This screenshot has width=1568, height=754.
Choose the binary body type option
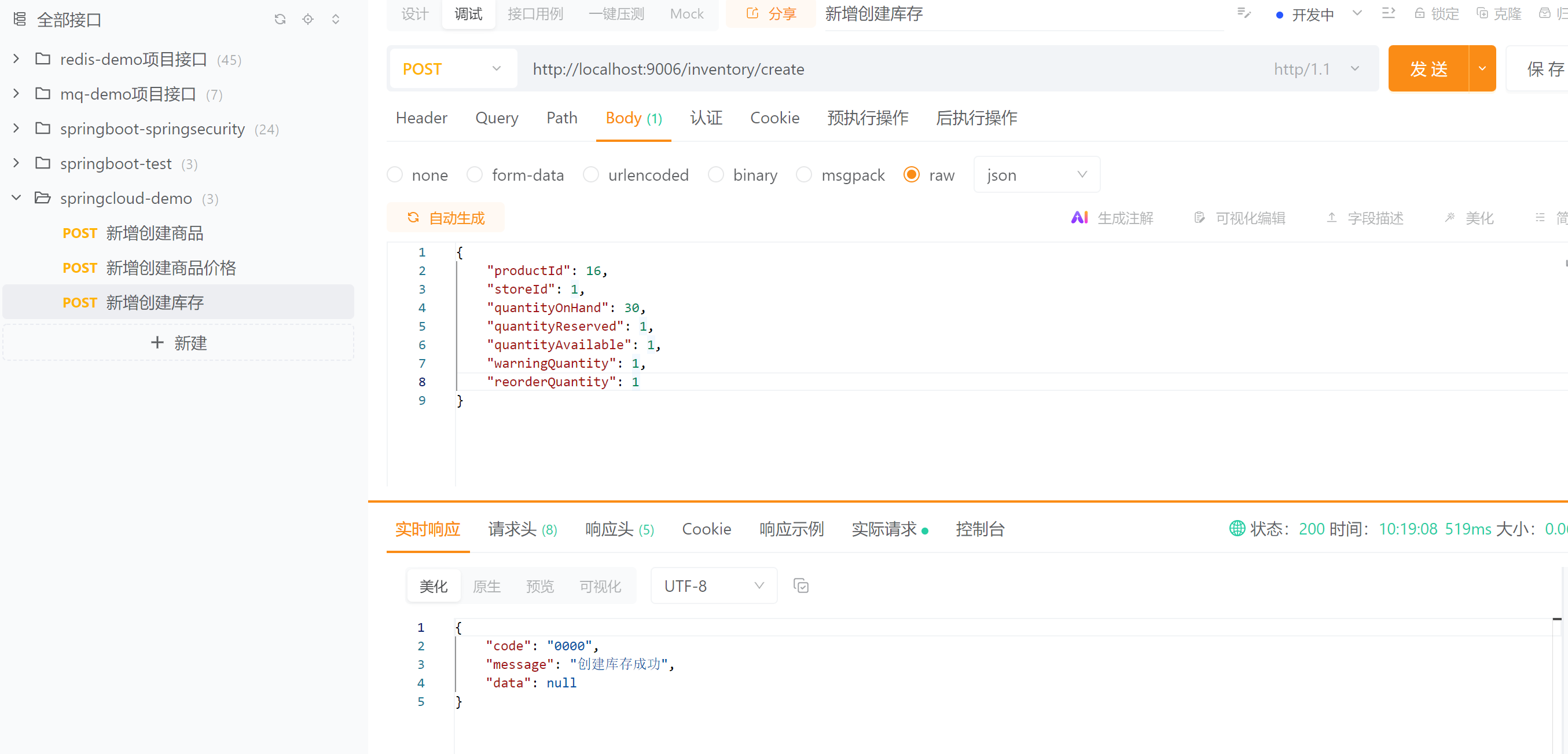click(717, 175)
